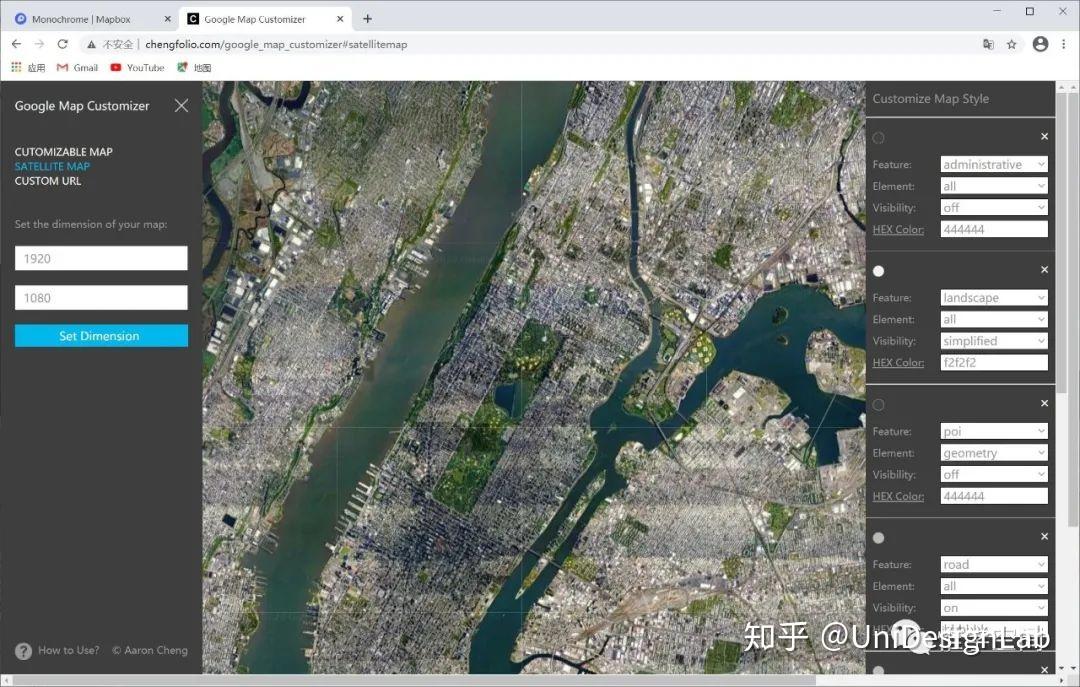This screenshot has height=687, width=1080.
Task: Close the Google Map Customizer tab
Action: (340, 19)
